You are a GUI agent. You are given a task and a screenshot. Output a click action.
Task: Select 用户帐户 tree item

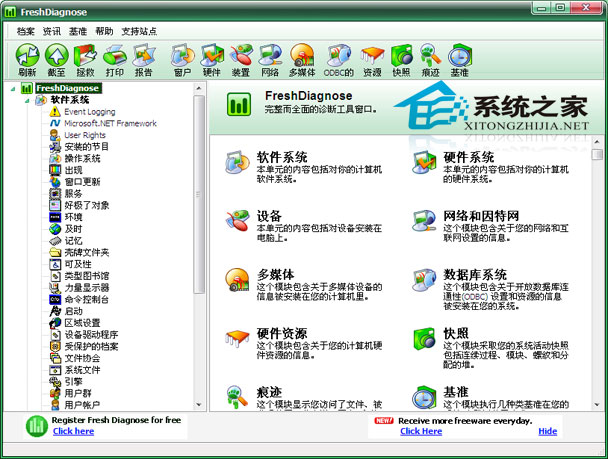click(82, 405)
